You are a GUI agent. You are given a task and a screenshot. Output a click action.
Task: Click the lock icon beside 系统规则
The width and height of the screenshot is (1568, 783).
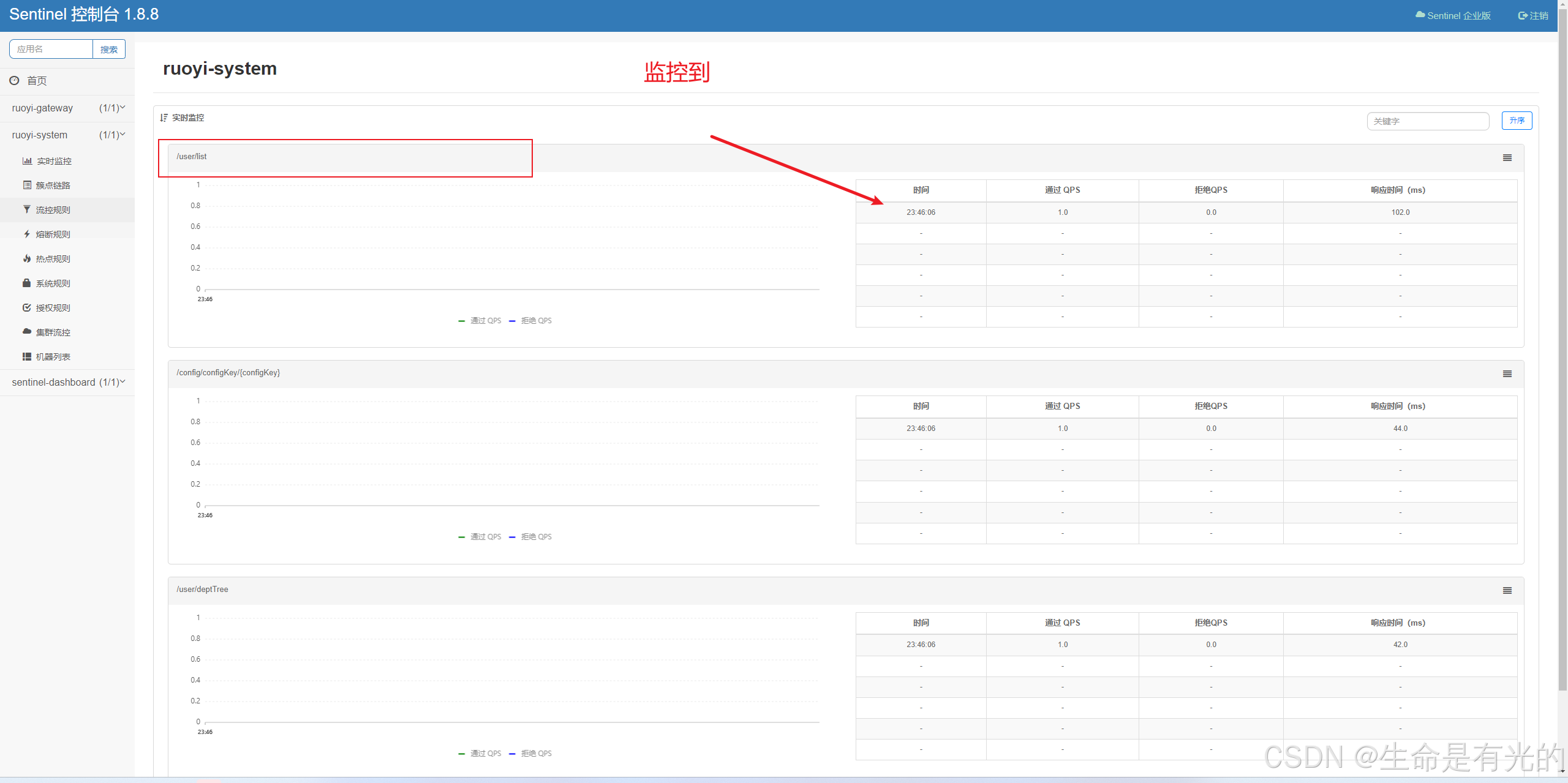click(x=27, y=283)
